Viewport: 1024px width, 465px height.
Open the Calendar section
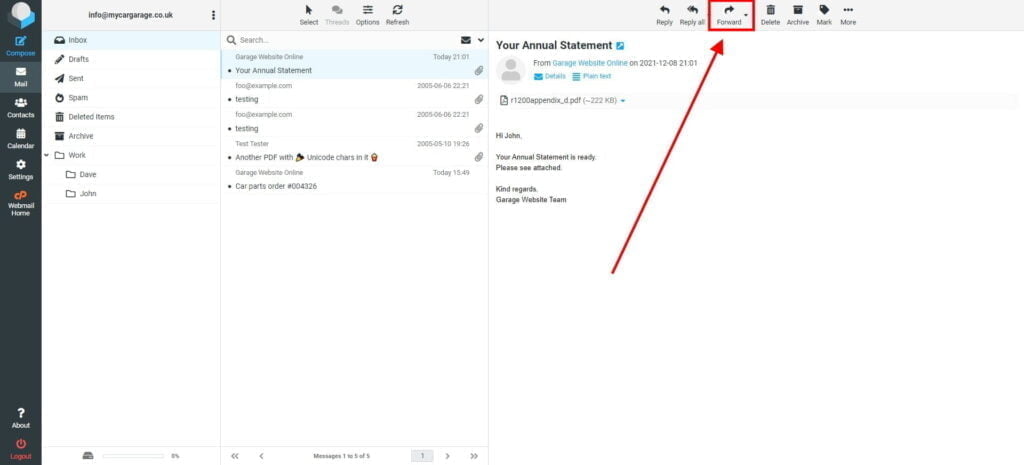pos(20,138)
